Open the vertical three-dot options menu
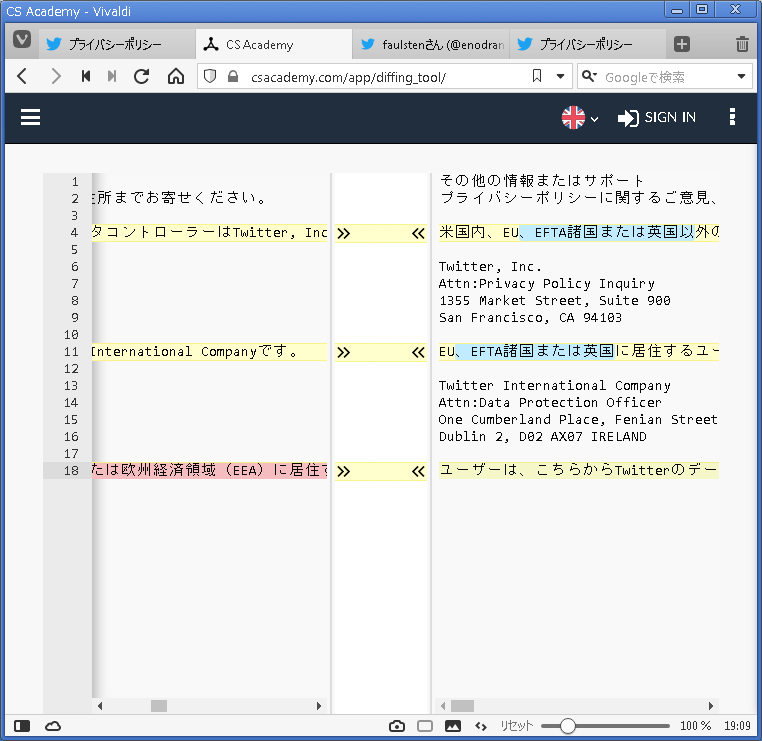The height and width of the screenshot is (741, 762). pyautogui.click(x=732, y=117)
